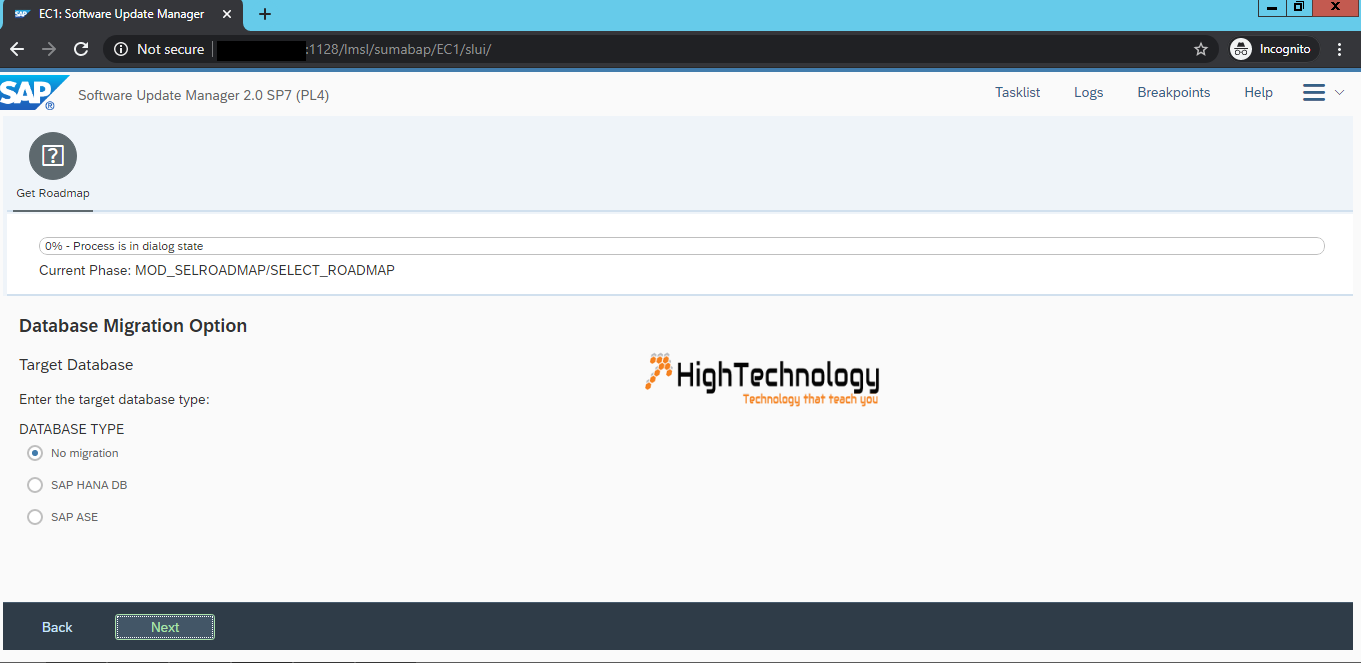Click the browser forward arrow
Image resolution: width=1361 pixels, height=663 pixels.
point(49,49)
